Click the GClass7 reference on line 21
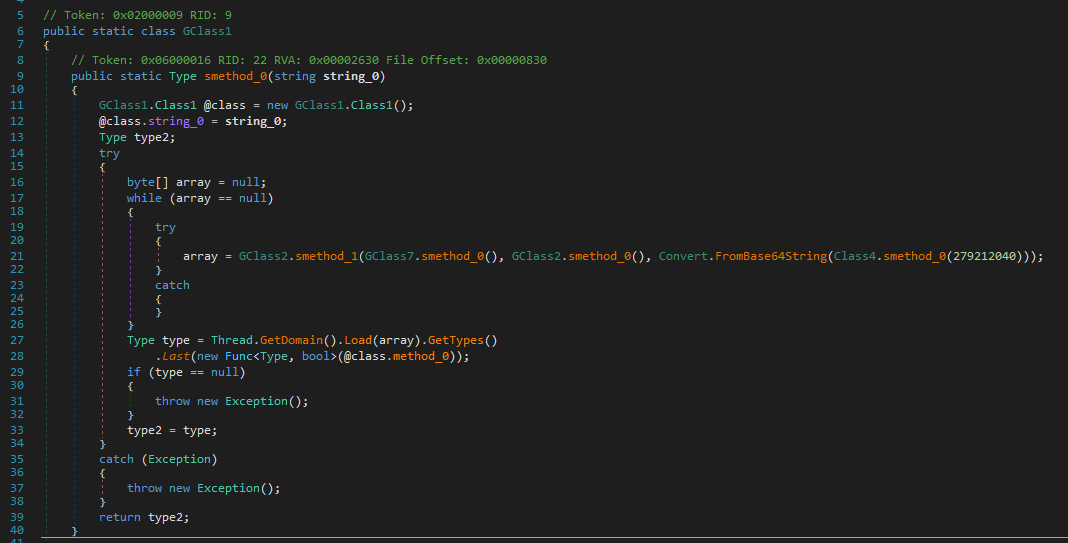This screenshot has width=1068, height=543. 390,256
